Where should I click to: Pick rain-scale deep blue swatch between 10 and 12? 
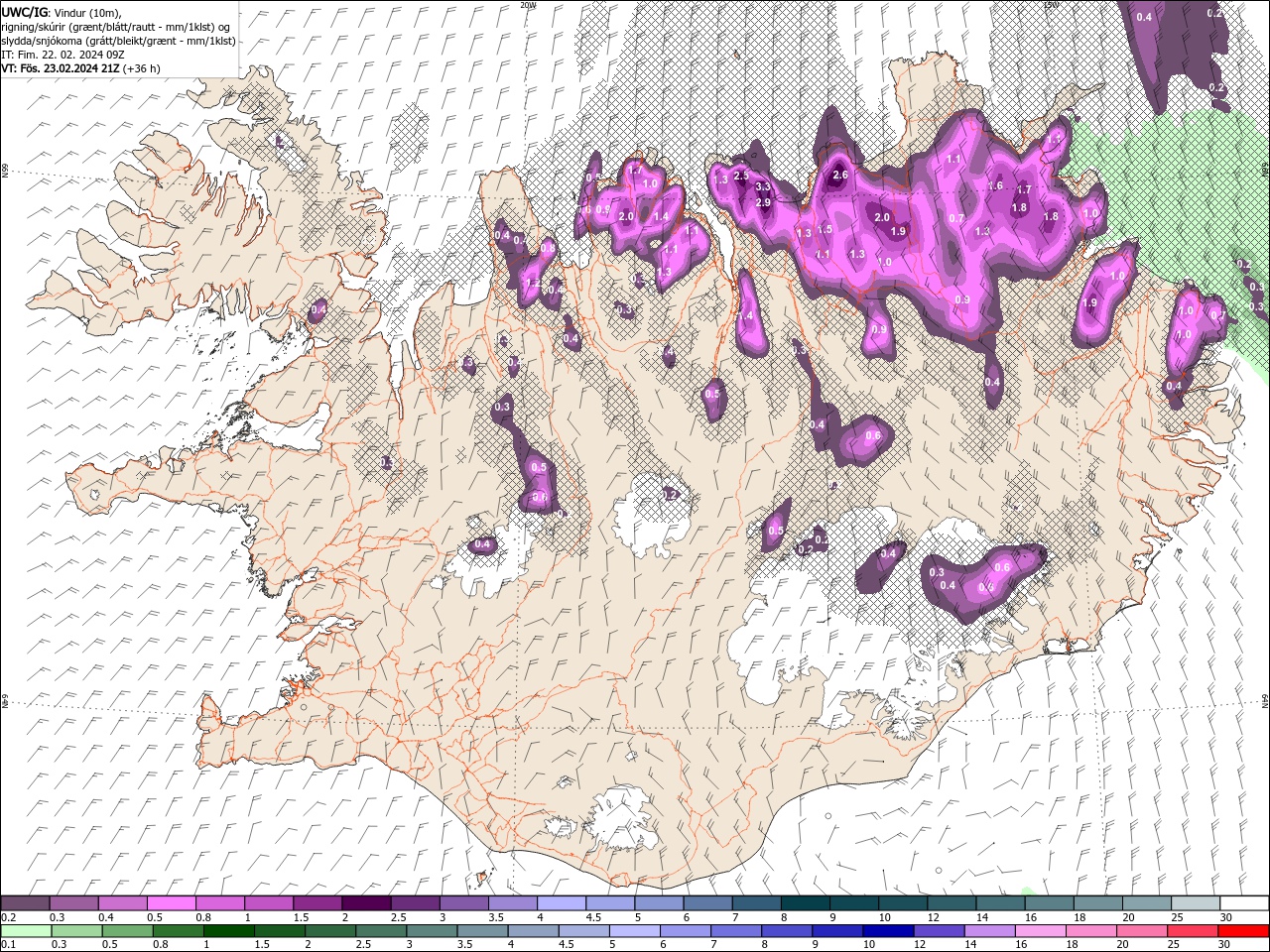pyautogui.click(x=888, y=931)
